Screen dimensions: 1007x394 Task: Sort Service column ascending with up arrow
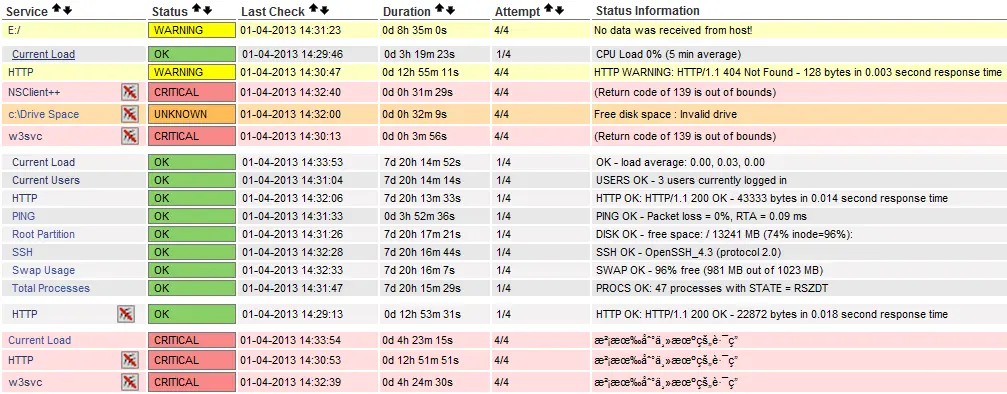pyautogui.click(x=58, y=10)
